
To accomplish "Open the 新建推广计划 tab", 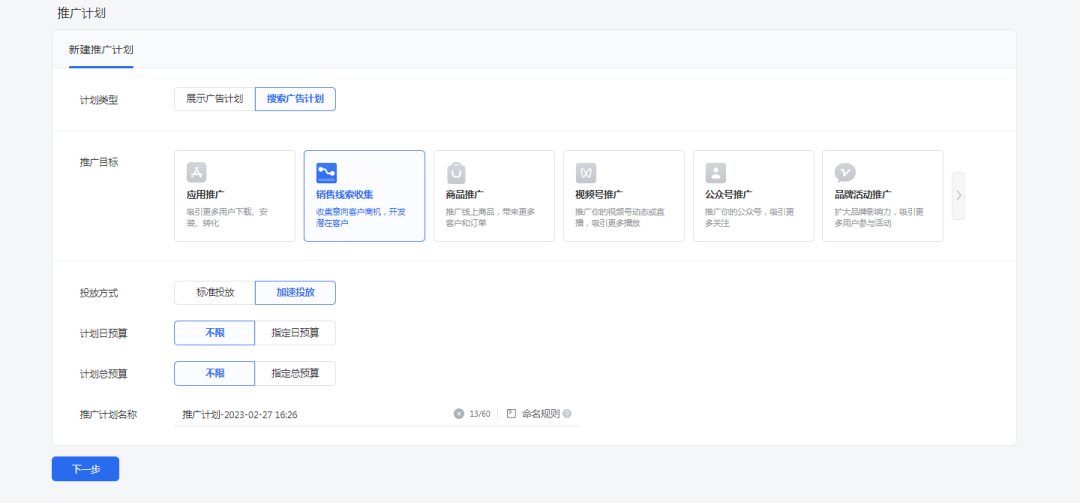I will (x=101, y=50).
